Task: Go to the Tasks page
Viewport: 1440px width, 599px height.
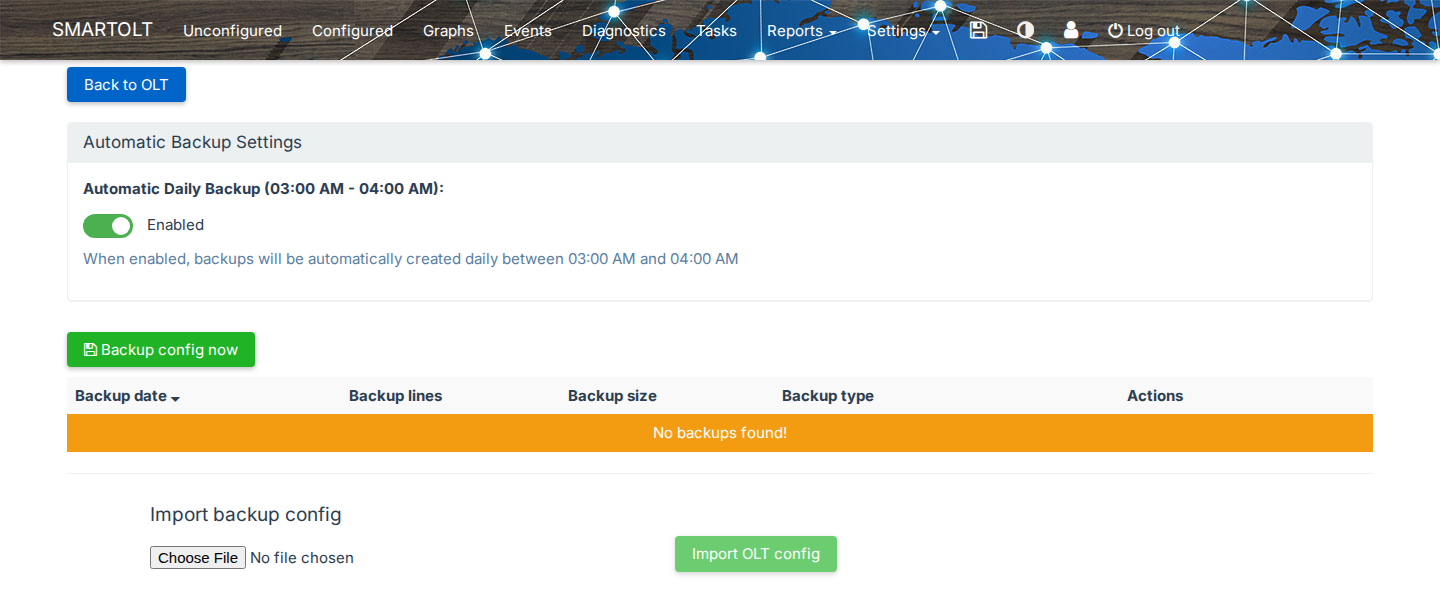Action: (x=716, y=31)
